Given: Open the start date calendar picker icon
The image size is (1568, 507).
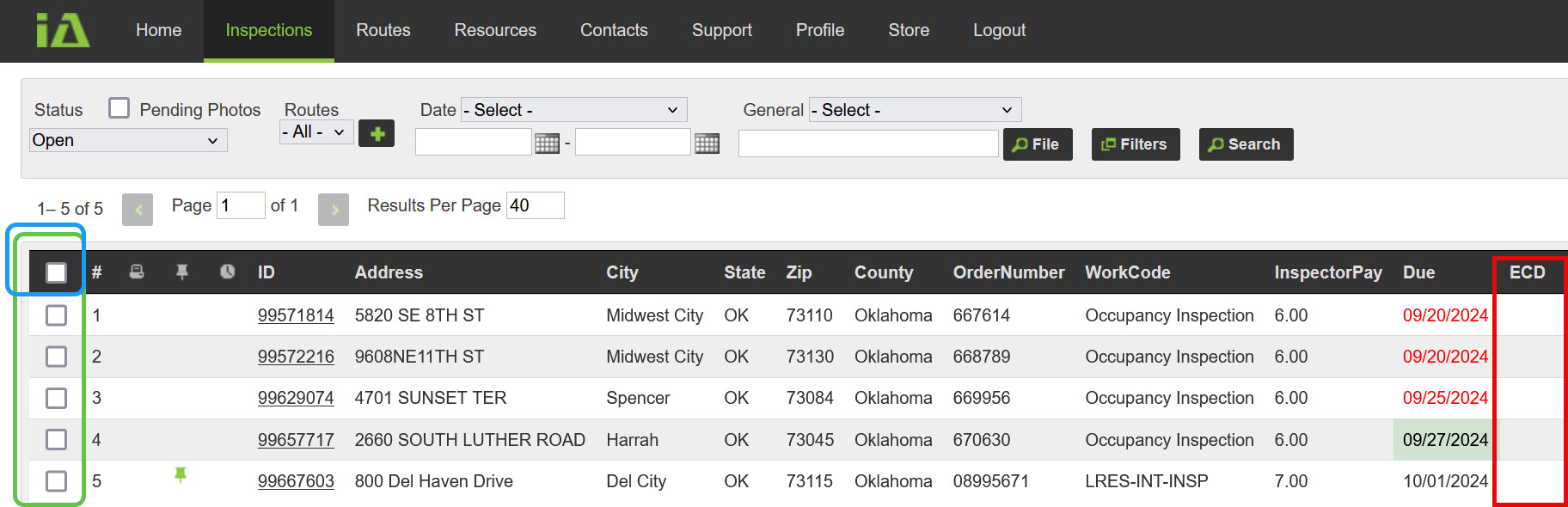Looking at the screenshot, I should point(547,144).
